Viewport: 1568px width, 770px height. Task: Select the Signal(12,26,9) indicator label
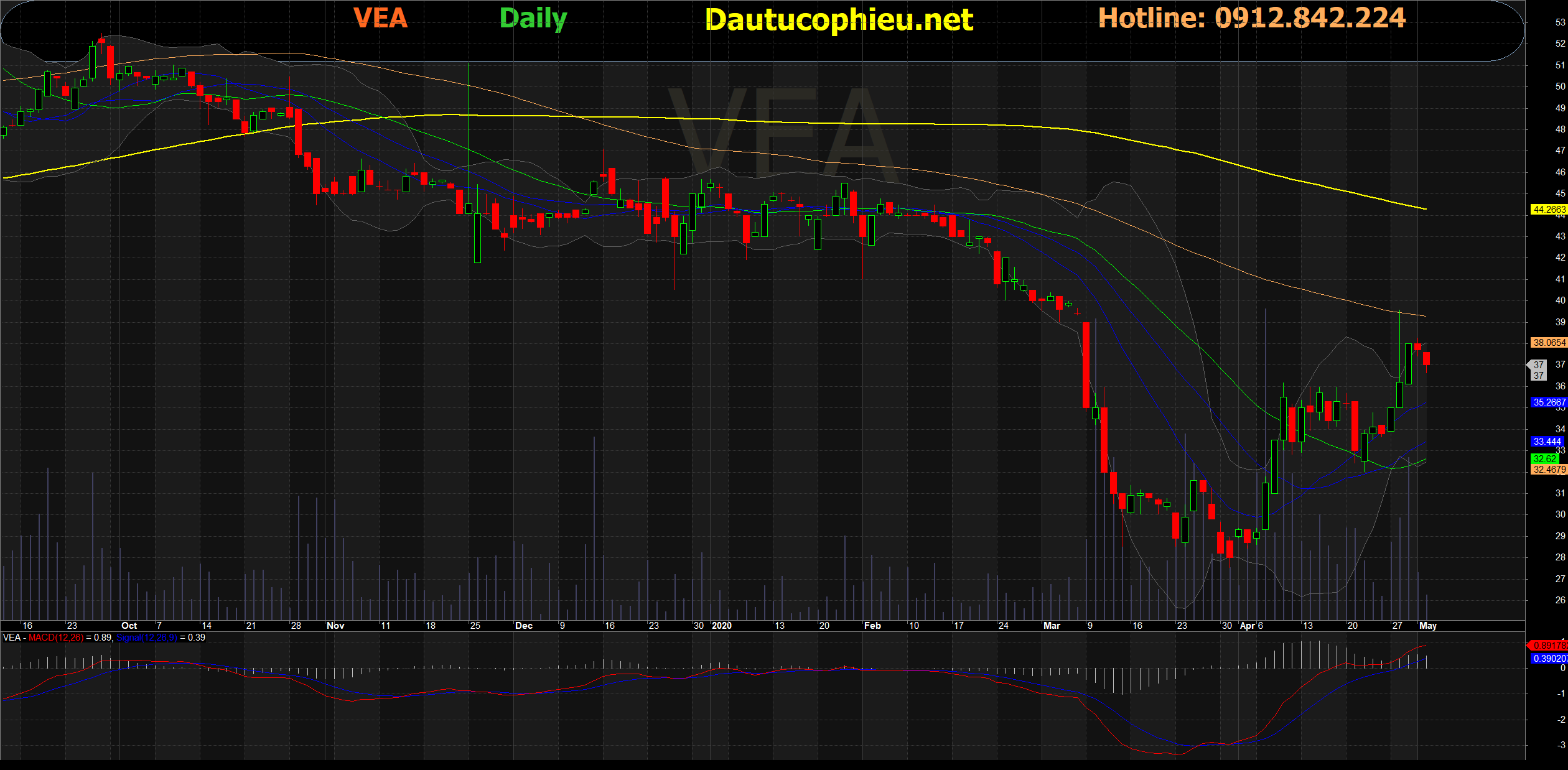[146, 638]
